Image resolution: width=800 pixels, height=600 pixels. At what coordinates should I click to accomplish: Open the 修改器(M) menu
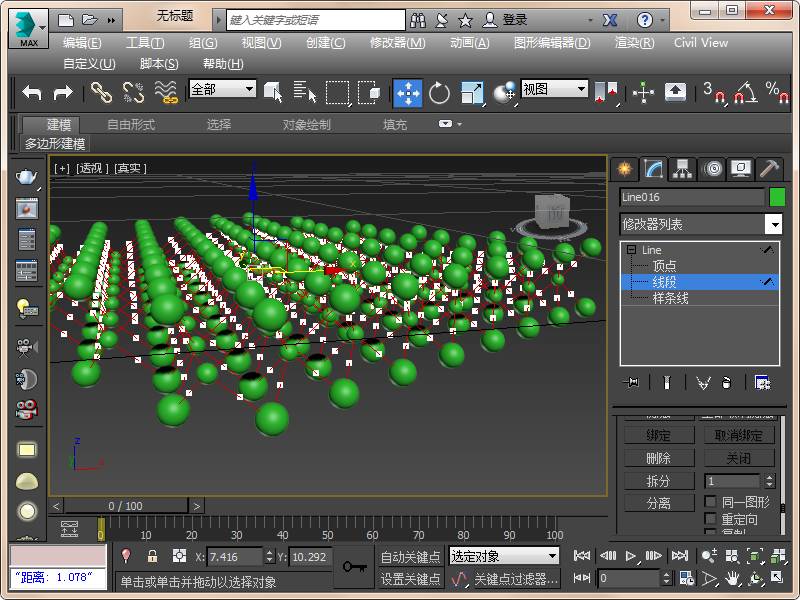pos(397,43)
